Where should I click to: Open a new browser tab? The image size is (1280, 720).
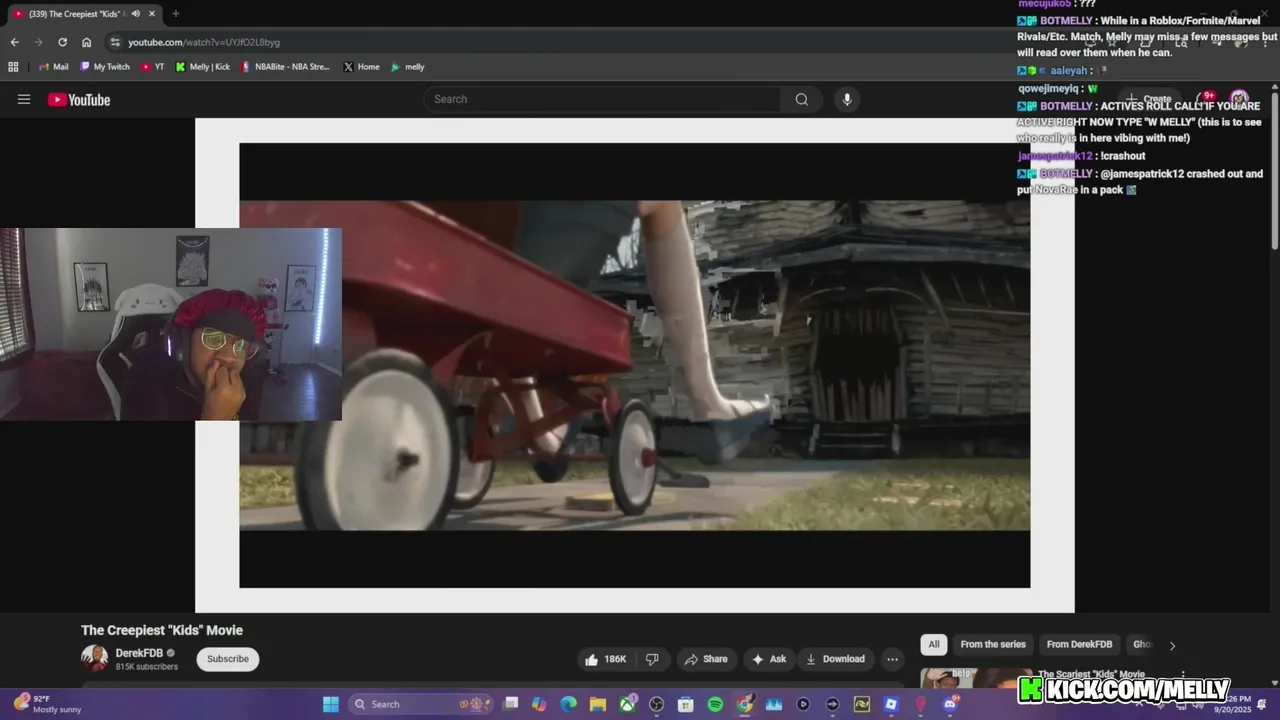tap(176, 14)
